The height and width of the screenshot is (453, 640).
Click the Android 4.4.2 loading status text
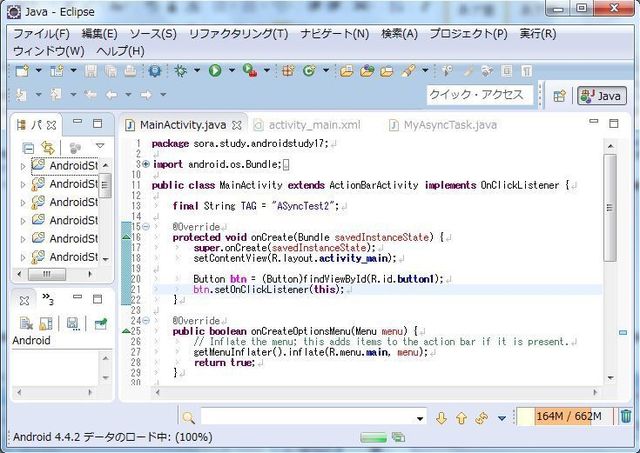[113, 437]
